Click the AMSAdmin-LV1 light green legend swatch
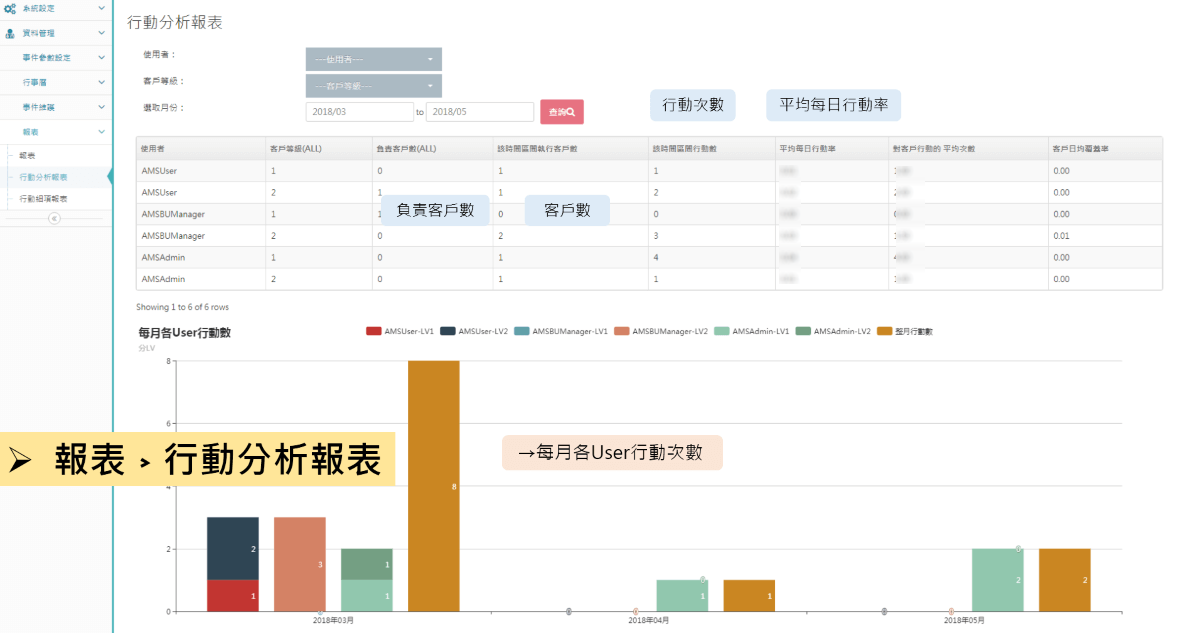The image size is (1185, 633). (x=722, y=331)
